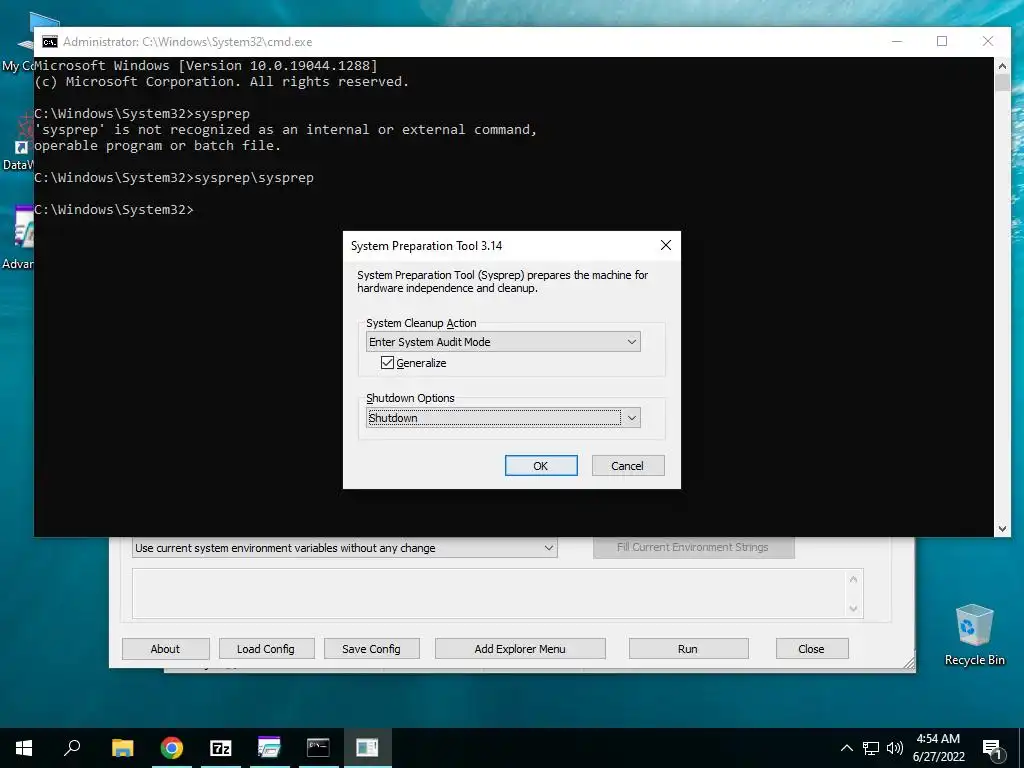Image resolution: width=1024 pixels, height=768 pixels.
Task: Open the environment variables option dropdown
Action: click(x=345, y=548)
